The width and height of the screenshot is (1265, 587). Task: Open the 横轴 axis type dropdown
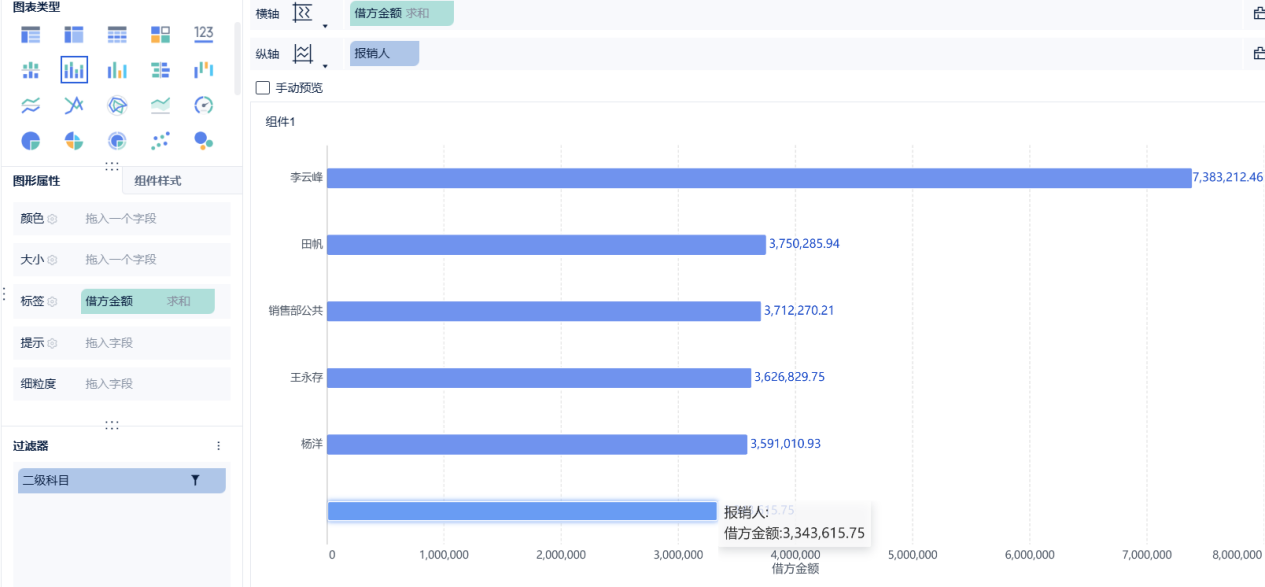coord(325,25)
